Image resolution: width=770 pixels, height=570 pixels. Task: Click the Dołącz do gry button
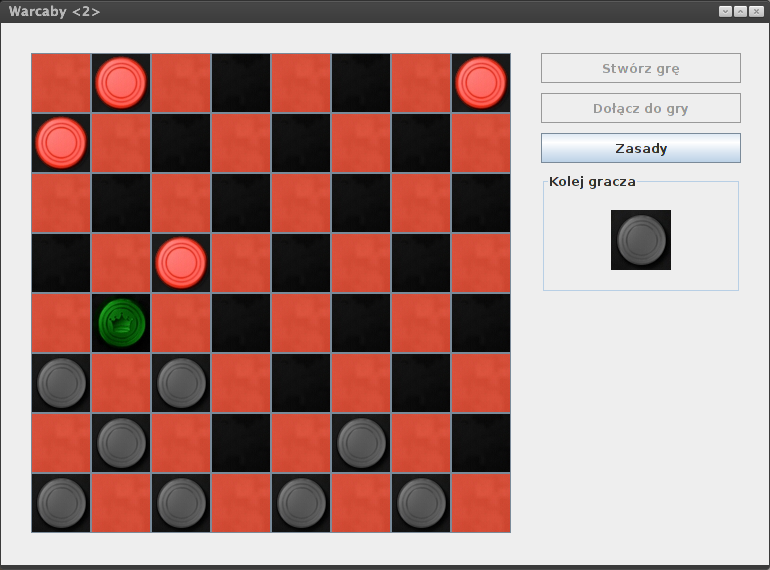click(x=641, y=108)
